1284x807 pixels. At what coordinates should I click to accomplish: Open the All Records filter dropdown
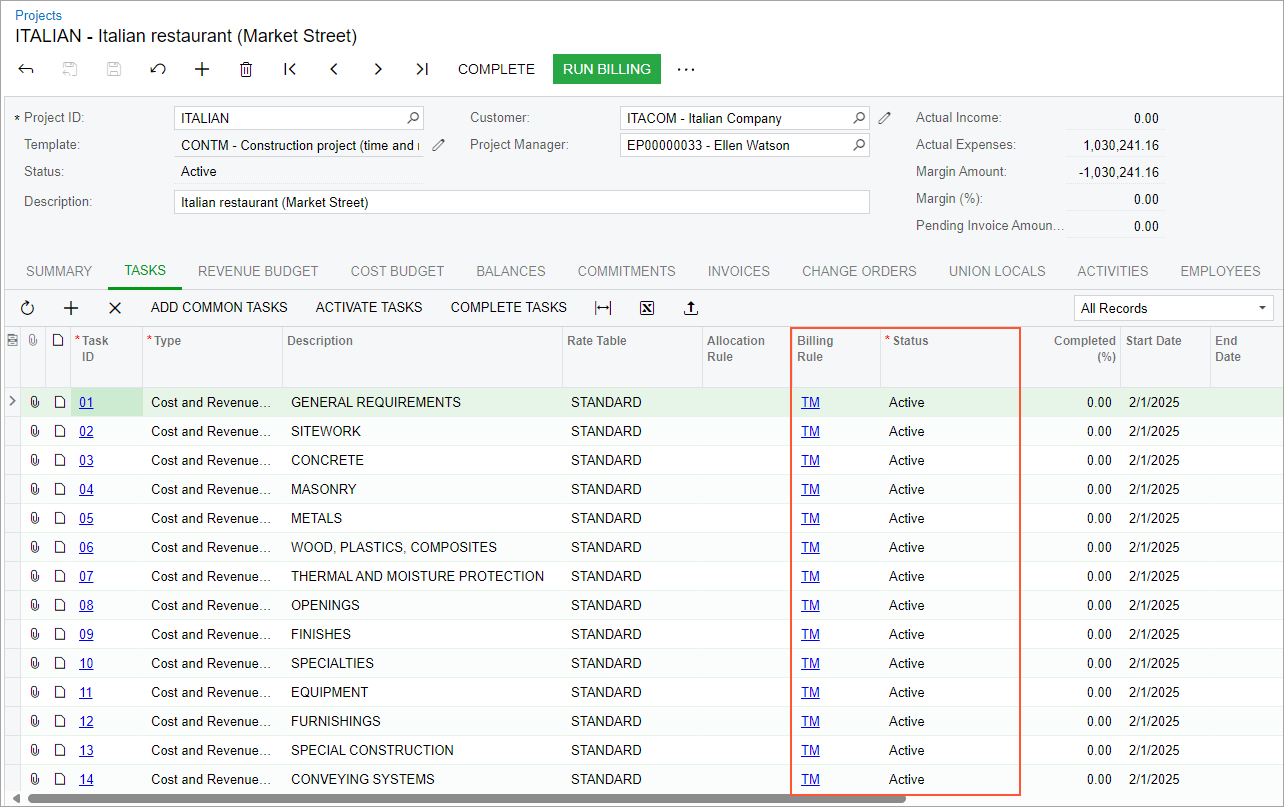point(1173,308)
